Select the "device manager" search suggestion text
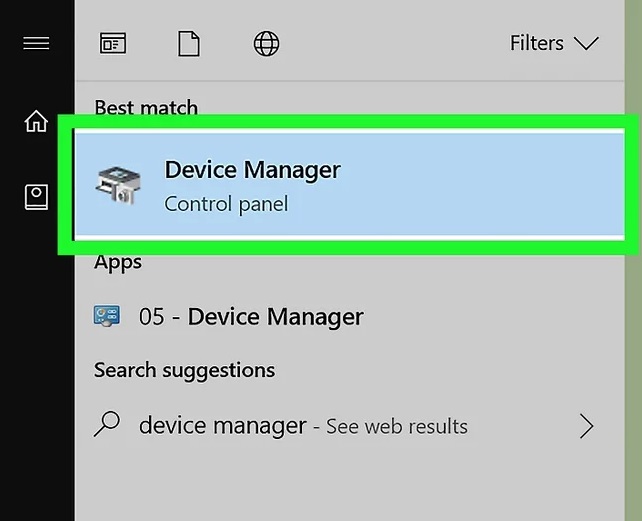642x521 pixels. pyautogui.click(x=222, y=425)
